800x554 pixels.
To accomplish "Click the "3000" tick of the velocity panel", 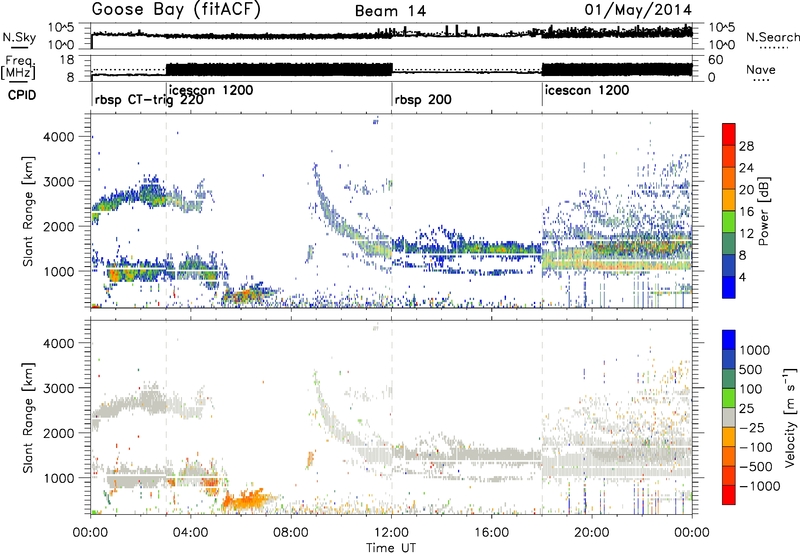I will 58,388.
